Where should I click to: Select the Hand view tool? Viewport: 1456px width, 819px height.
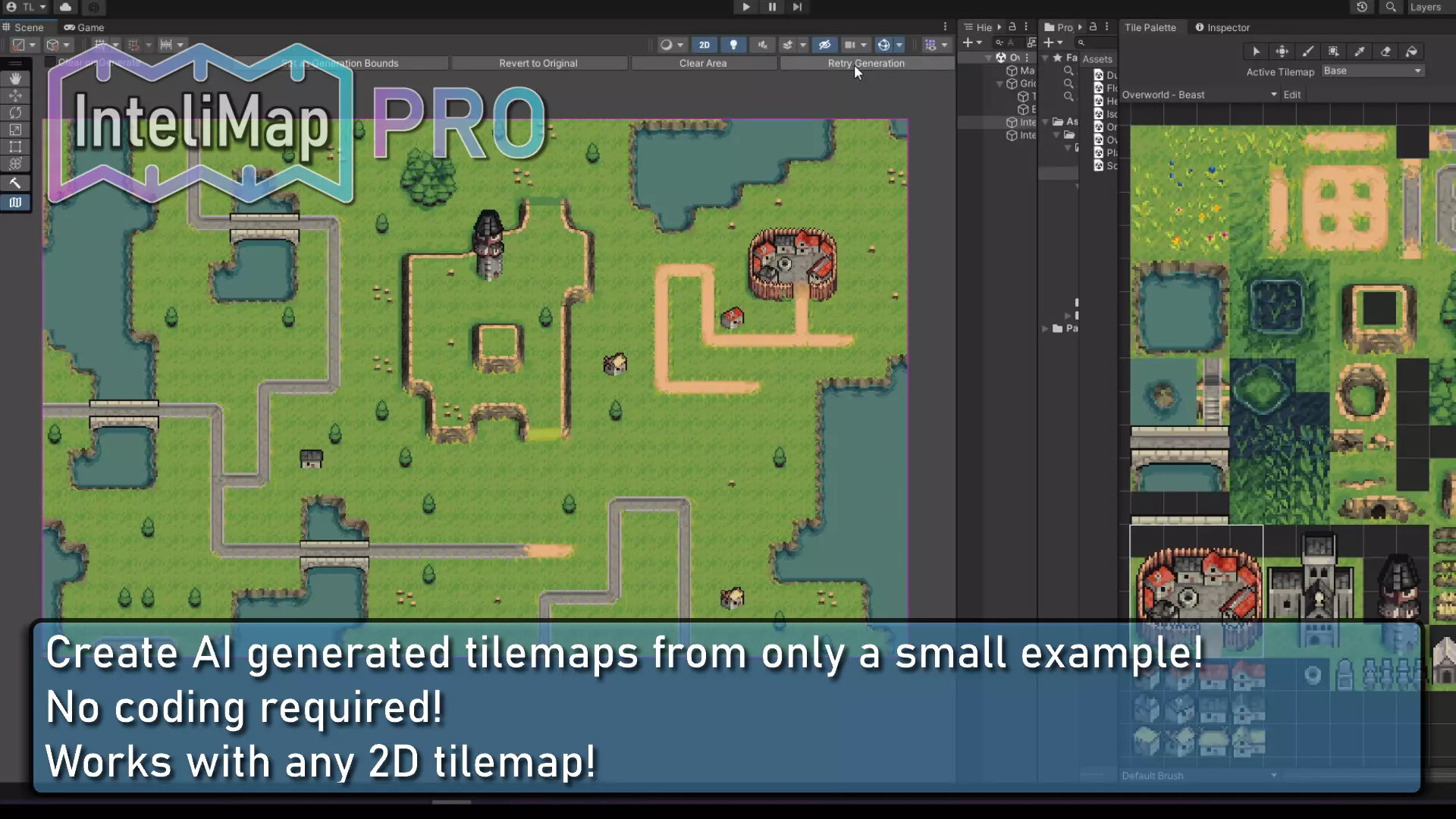tap(15, 79)
